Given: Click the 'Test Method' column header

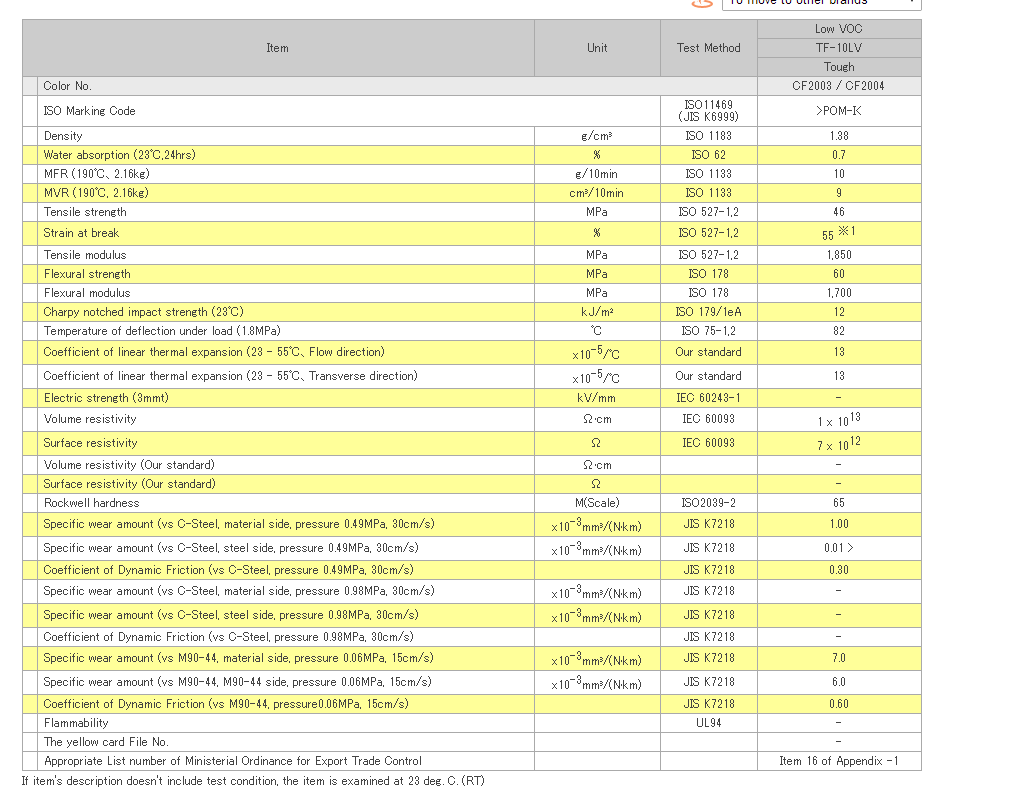Looking at the screenshot, I should pyautogui.click(x=709, y=48).
